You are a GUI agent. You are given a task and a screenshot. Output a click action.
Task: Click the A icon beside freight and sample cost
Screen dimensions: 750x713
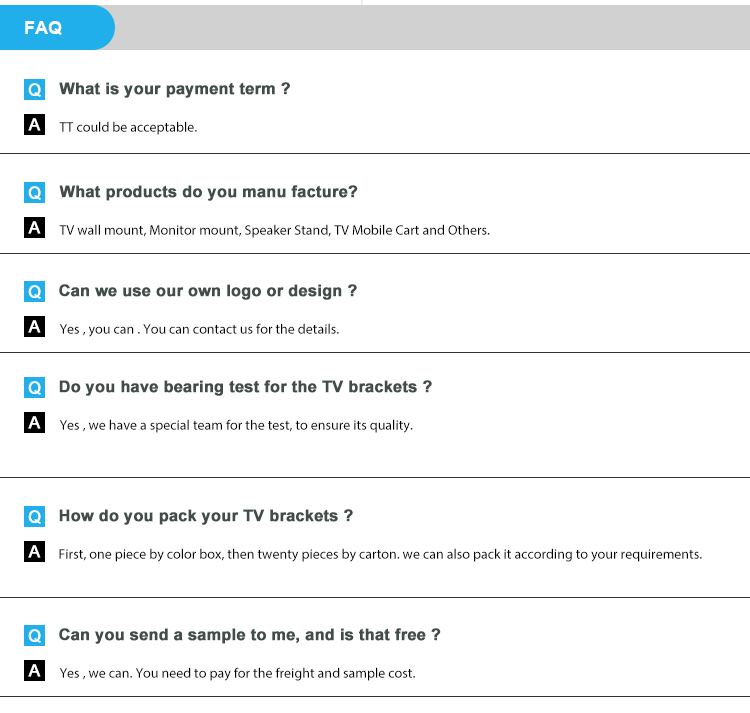pos(35,671)
